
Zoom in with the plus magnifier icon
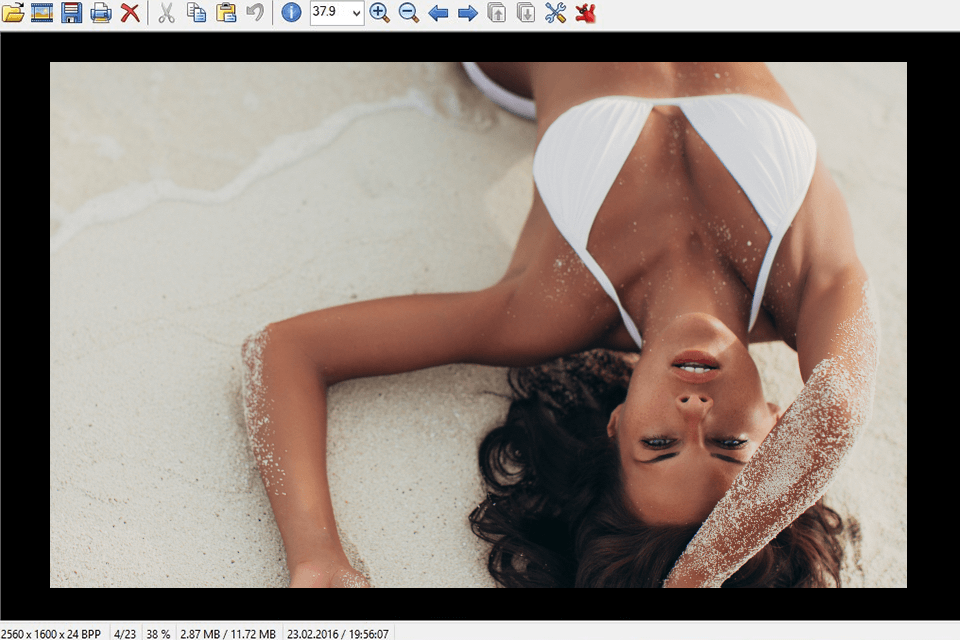(x=379, y=13)
